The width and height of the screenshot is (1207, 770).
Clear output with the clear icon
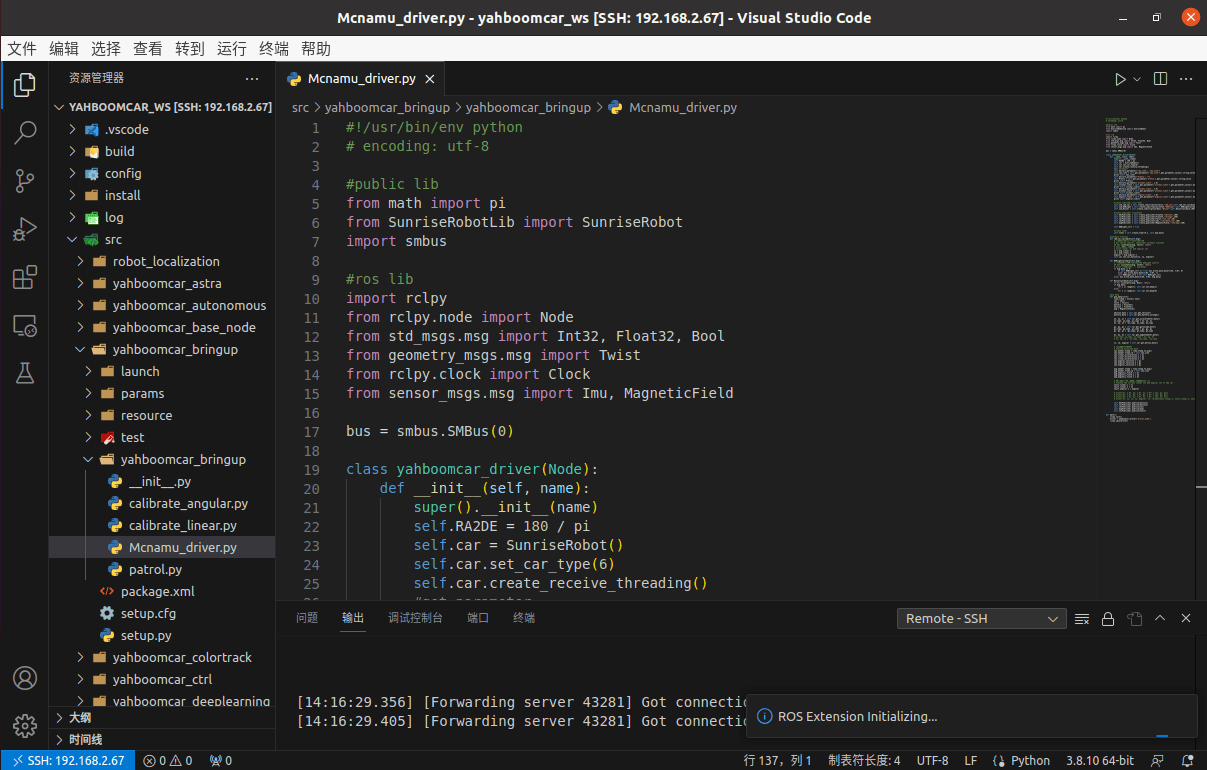pyautogui.click(x=1081, y=619)
